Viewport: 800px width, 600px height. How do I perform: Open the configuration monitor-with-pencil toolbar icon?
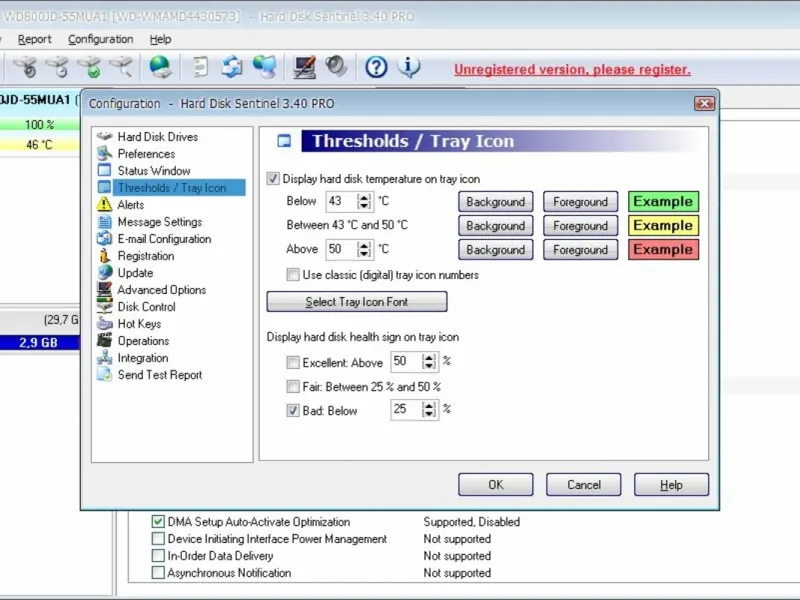pyautogui.click(x=305, y=67)
